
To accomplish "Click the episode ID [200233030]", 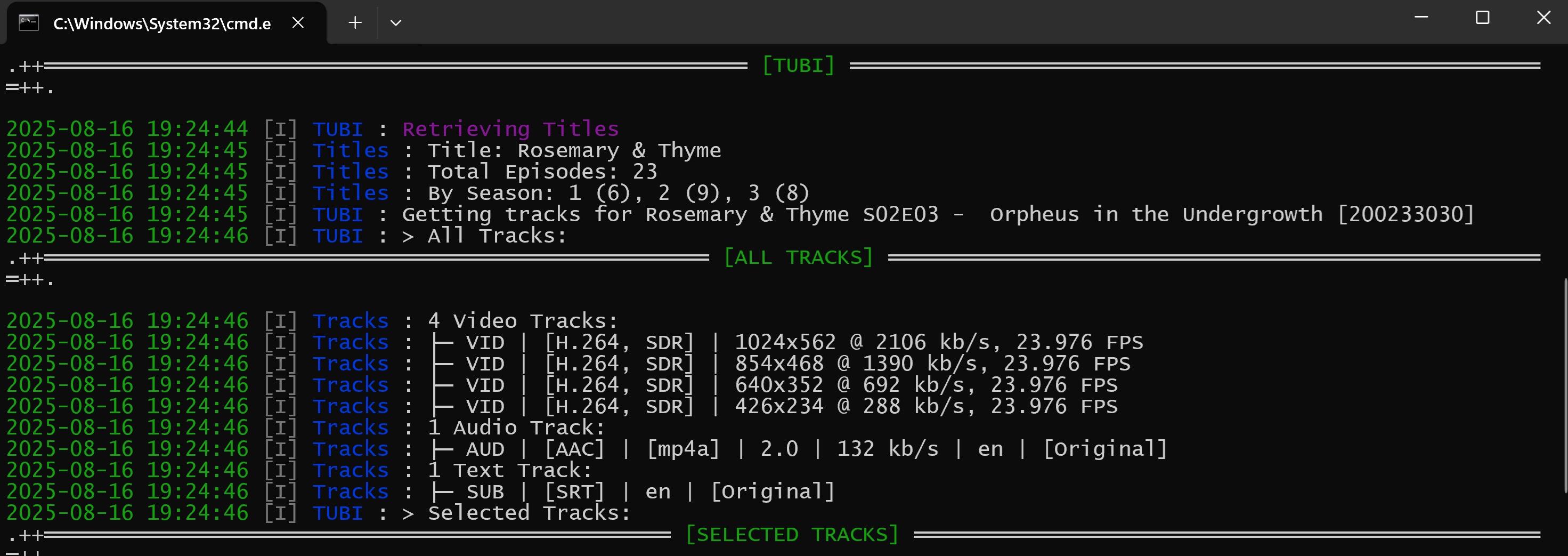I will coord(1405,214).
